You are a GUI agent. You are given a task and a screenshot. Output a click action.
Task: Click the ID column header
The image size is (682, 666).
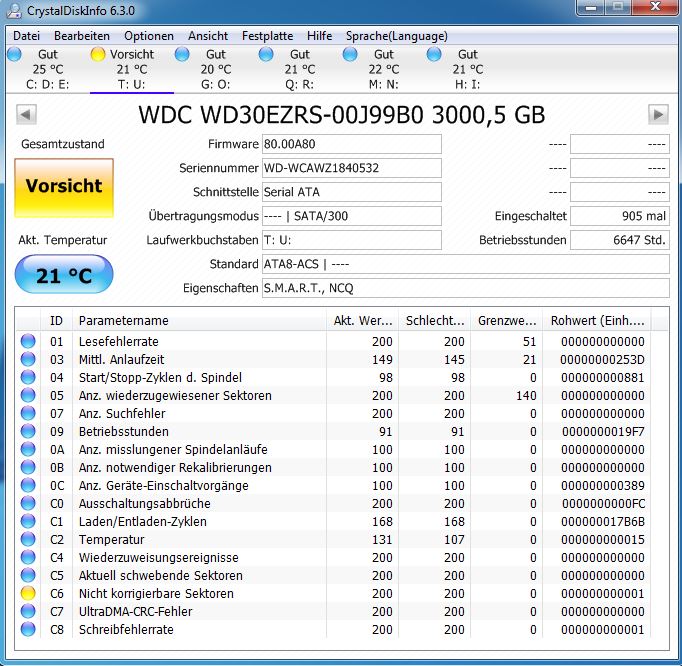pos(56,321)
